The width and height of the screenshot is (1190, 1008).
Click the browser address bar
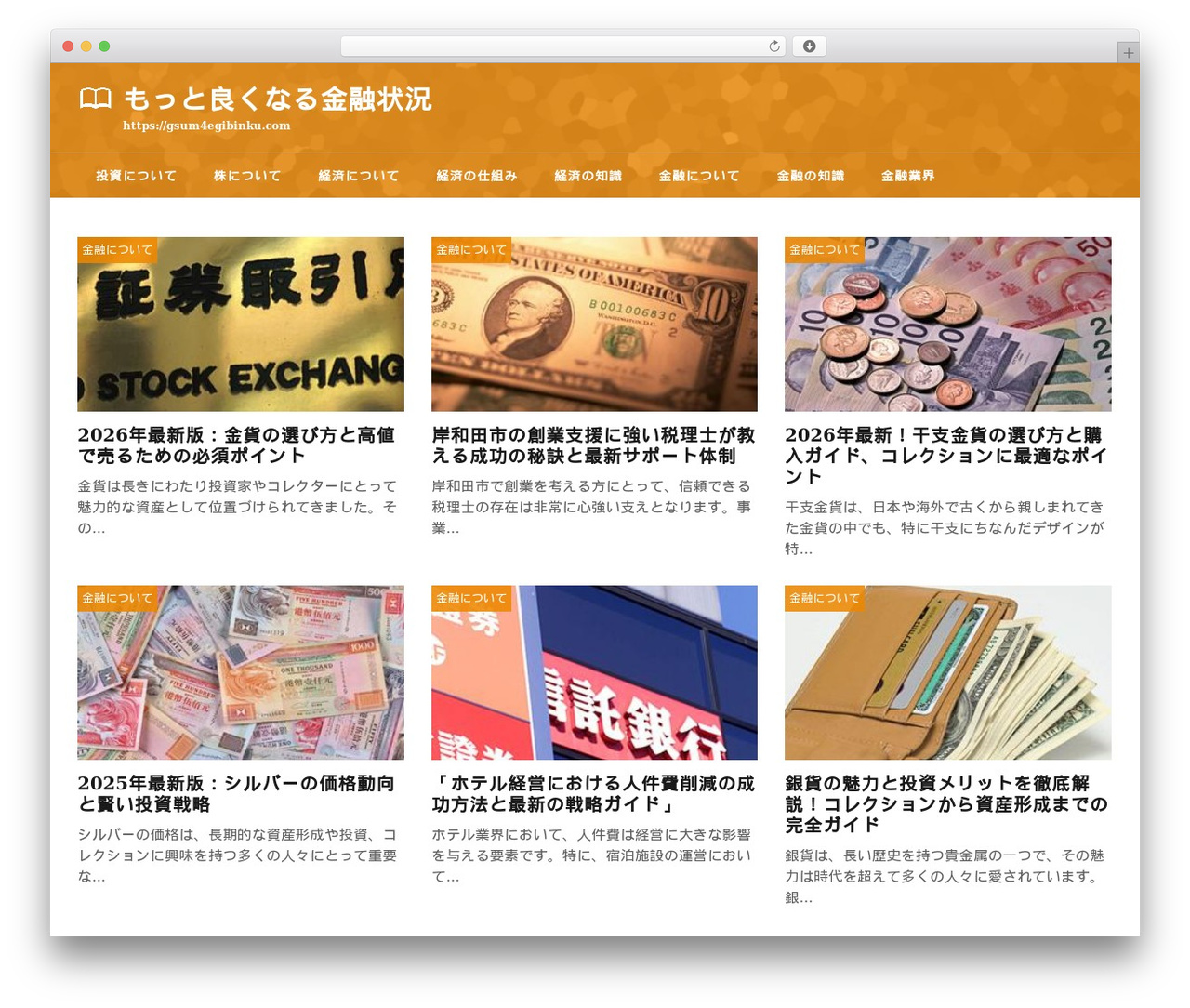(563, 46)
